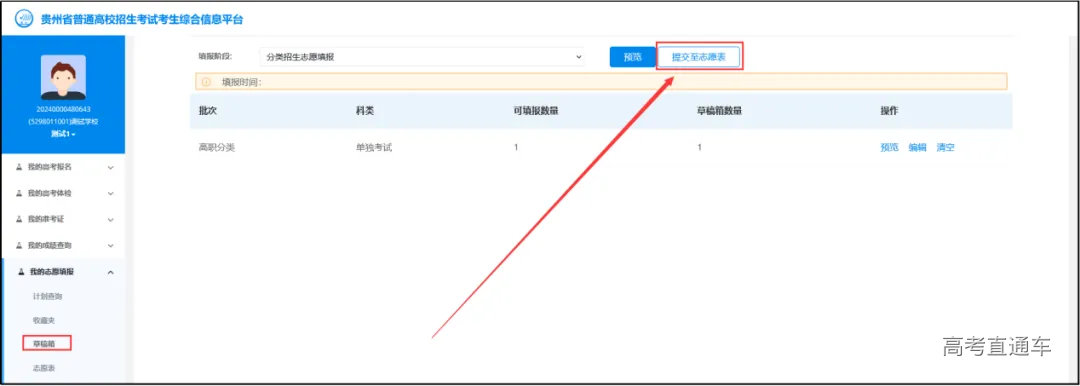Expand the 我的高考体检 menu chevron
This screenshot has width=1080, height=386.
111,194
